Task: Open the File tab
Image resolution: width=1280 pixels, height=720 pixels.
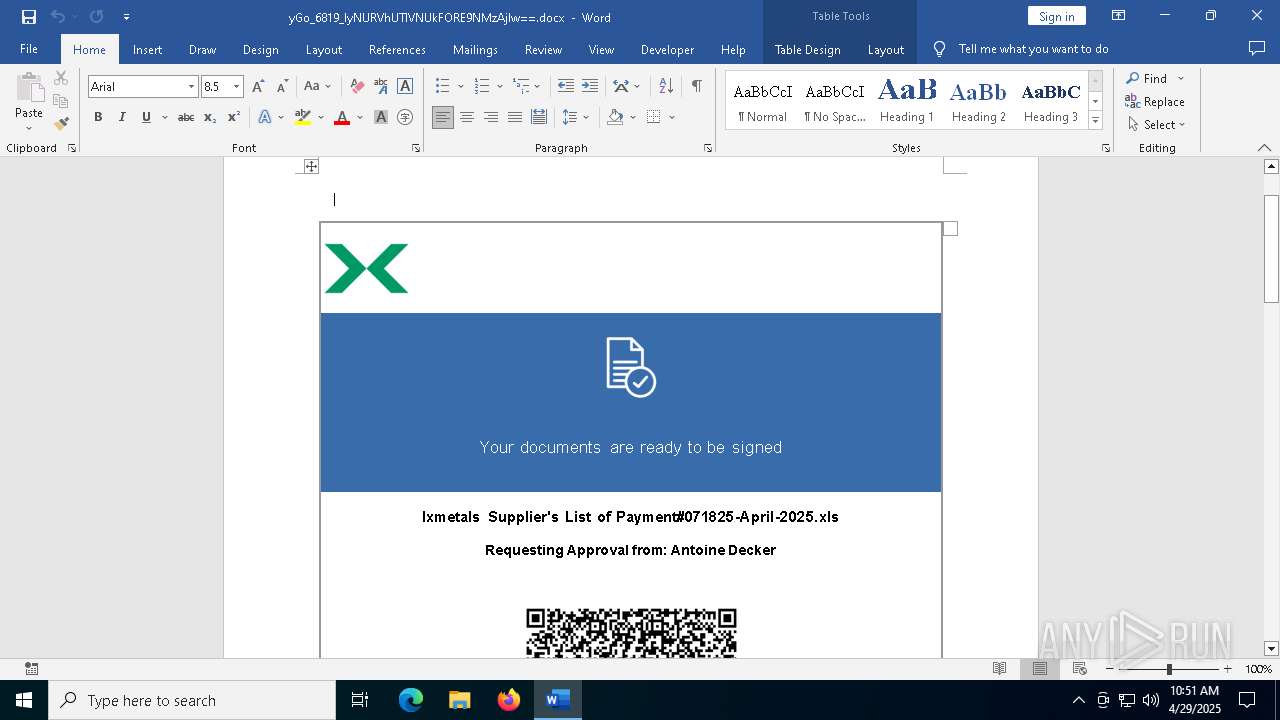Action: click(x=29, y=49)
